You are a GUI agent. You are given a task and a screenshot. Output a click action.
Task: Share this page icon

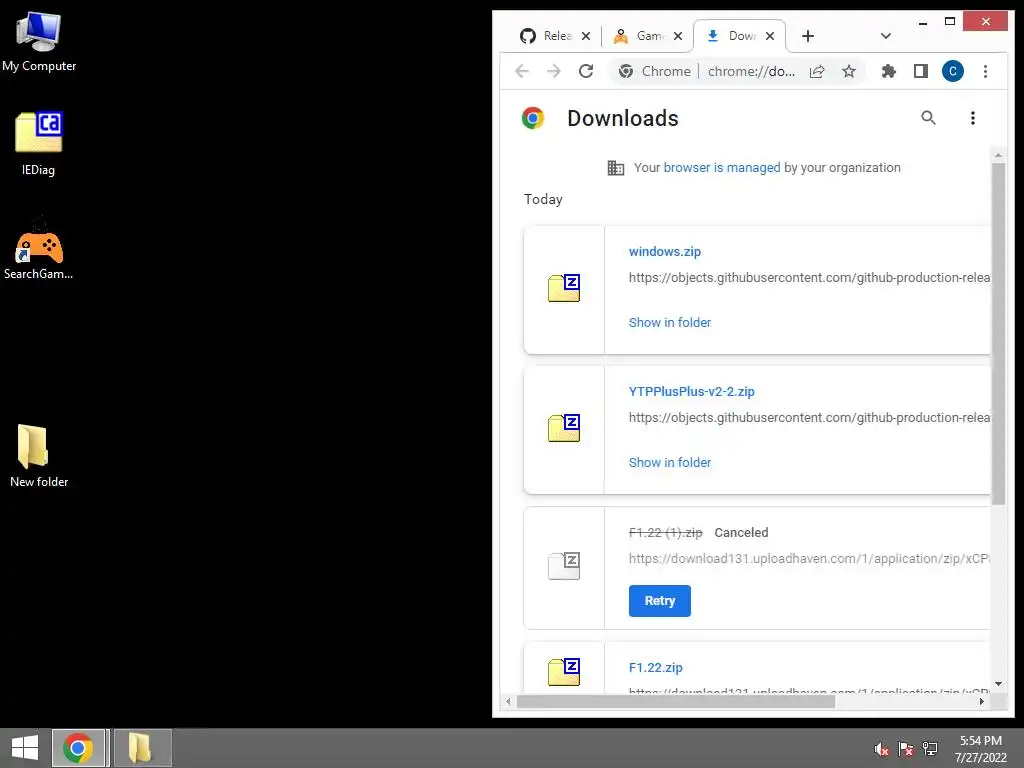[817, 71]
